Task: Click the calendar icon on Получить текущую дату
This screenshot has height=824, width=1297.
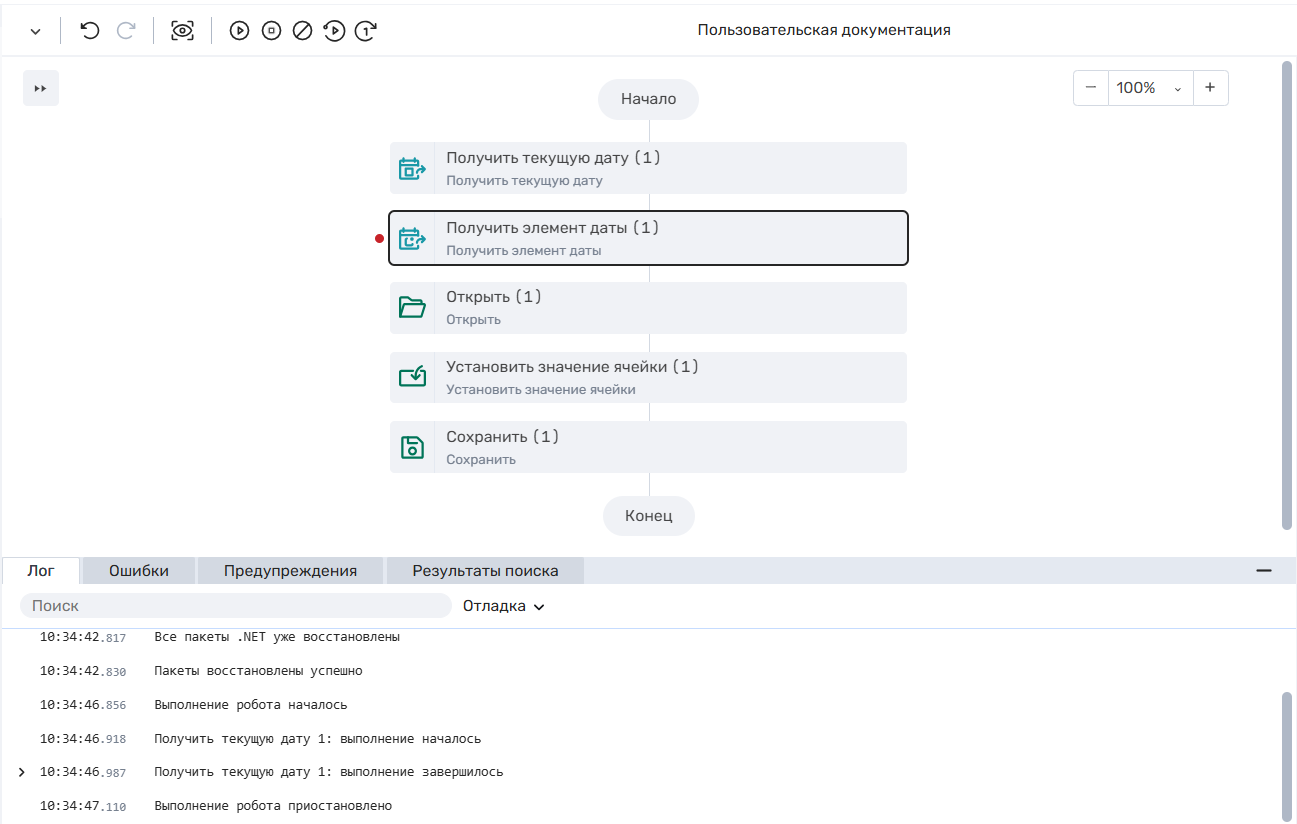Action: point(412,168)
